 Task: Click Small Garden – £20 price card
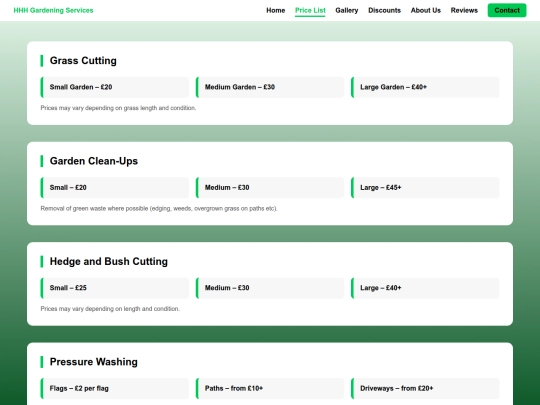pos(115,87)
